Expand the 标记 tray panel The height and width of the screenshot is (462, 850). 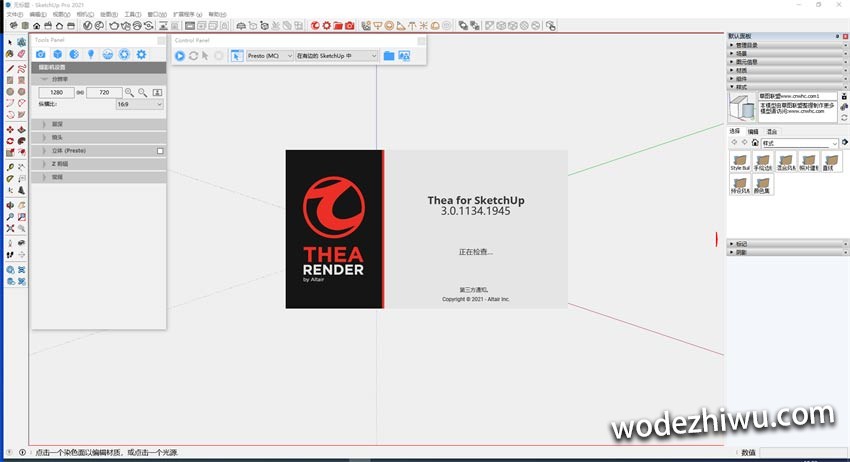click(787, 244)
